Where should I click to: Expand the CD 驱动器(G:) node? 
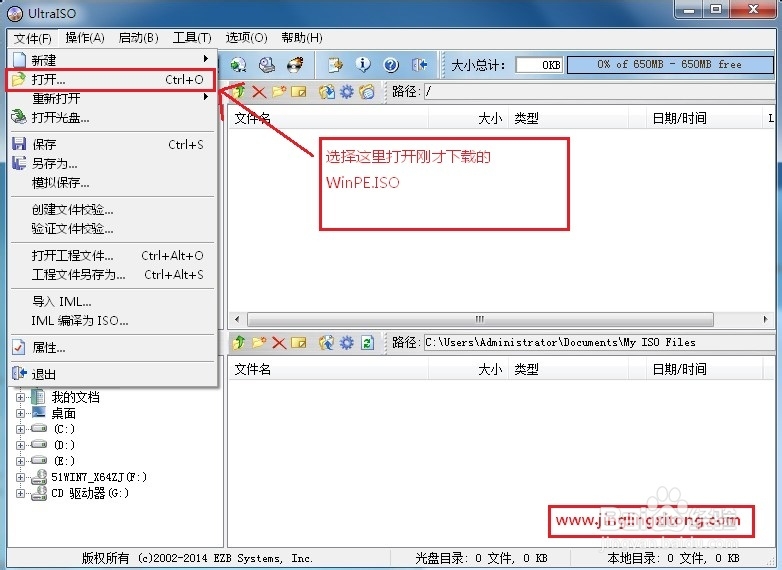click(x=20, y=493)
